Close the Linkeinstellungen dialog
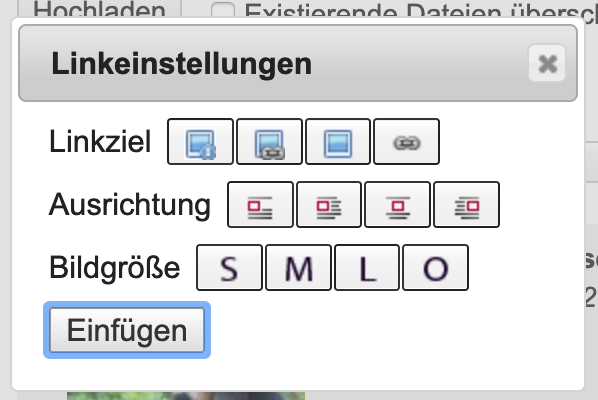598x400 pixels. tap(547, 63)
